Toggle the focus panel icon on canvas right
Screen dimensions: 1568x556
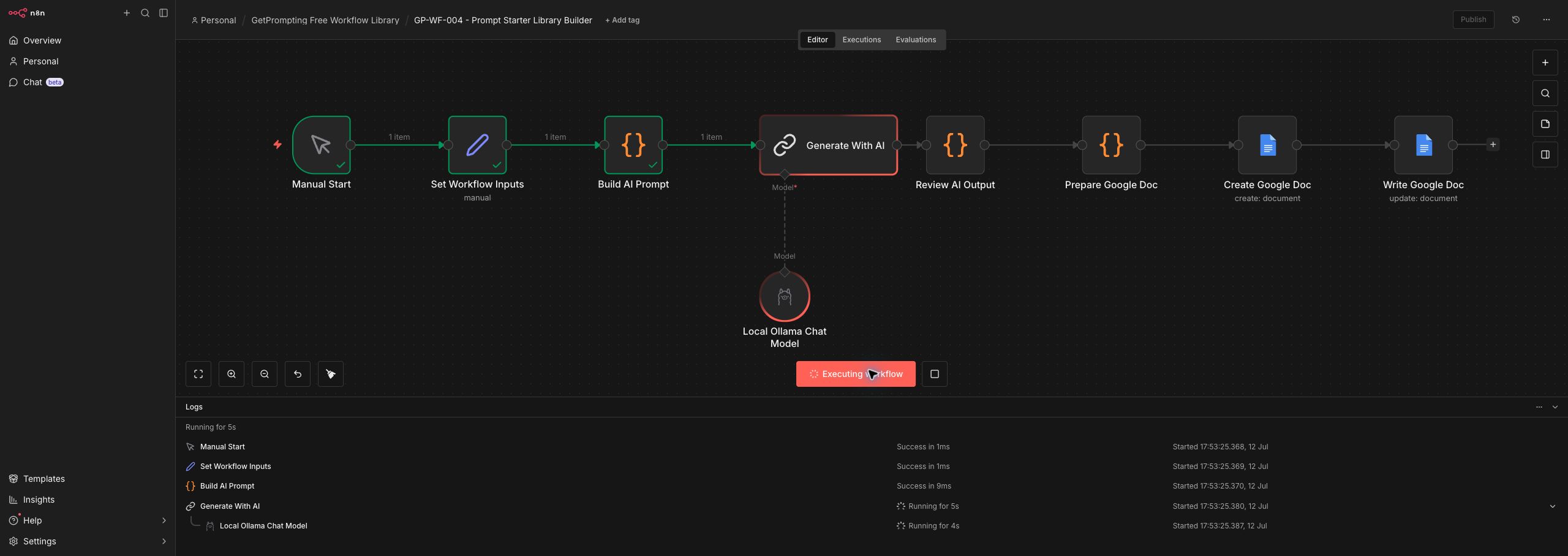[1545, 154]
